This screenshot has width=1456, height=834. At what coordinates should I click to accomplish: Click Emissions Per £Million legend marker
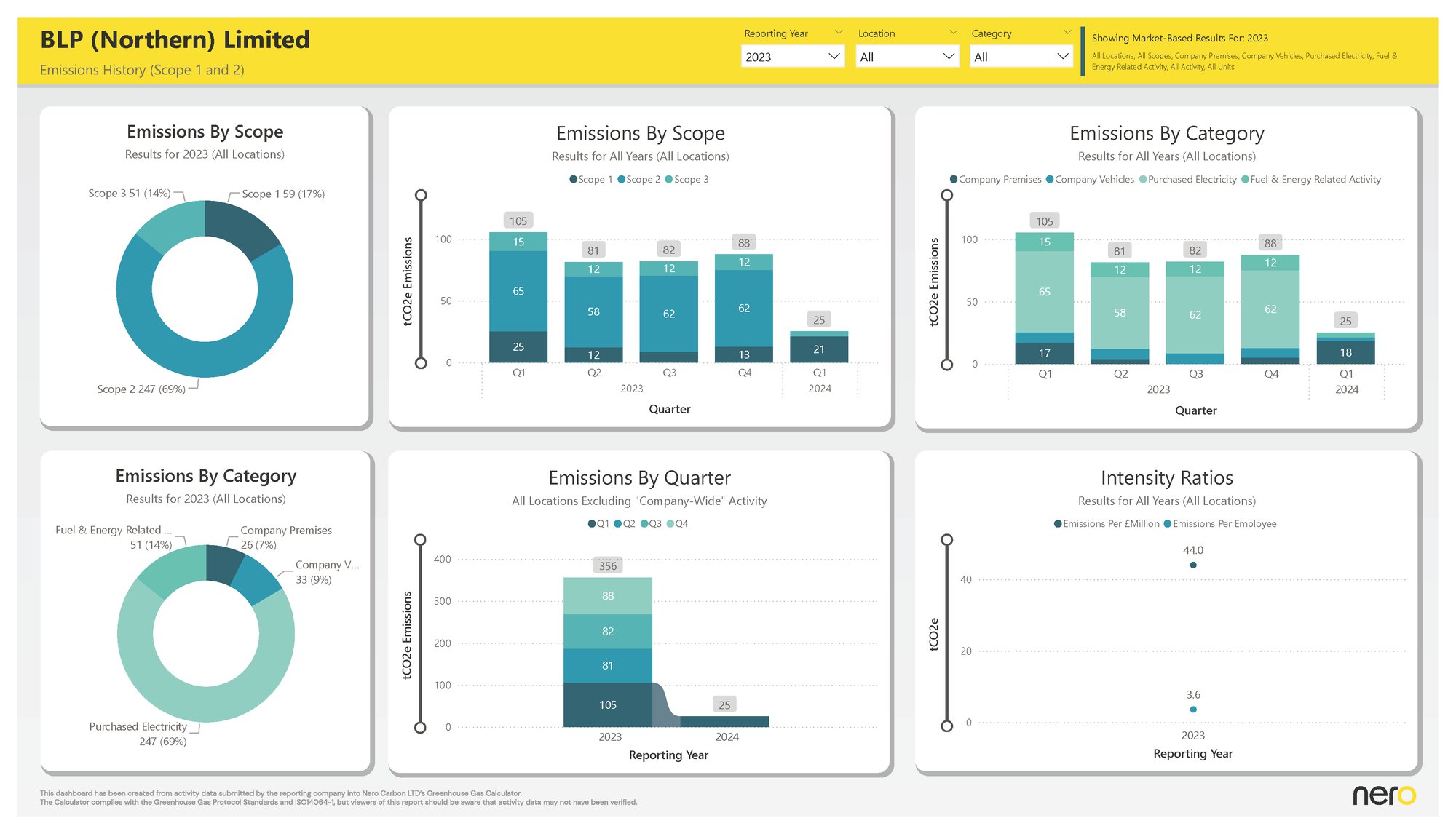(1058, 524)
